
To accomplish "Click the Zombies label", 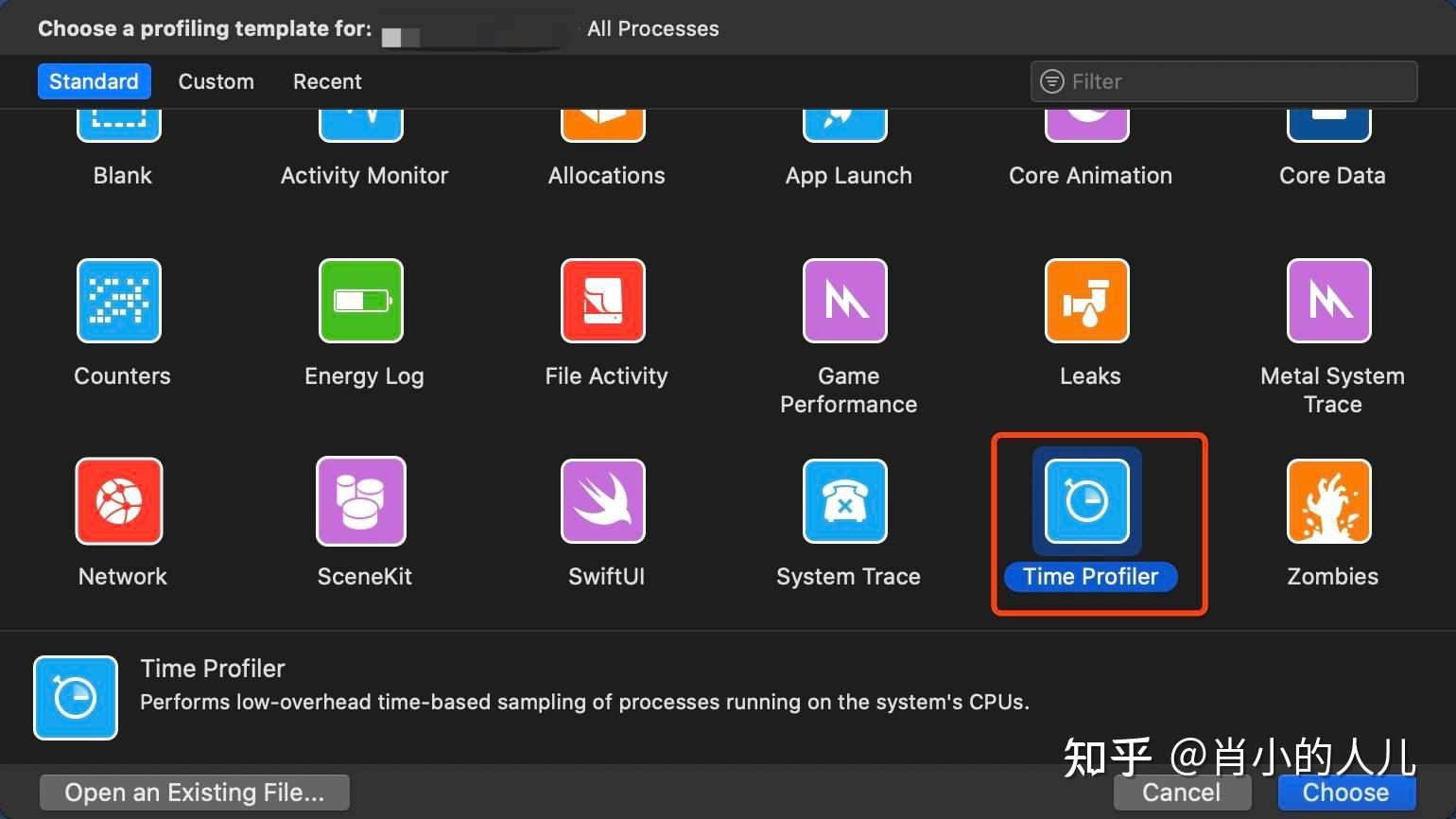I will 1333,577.
